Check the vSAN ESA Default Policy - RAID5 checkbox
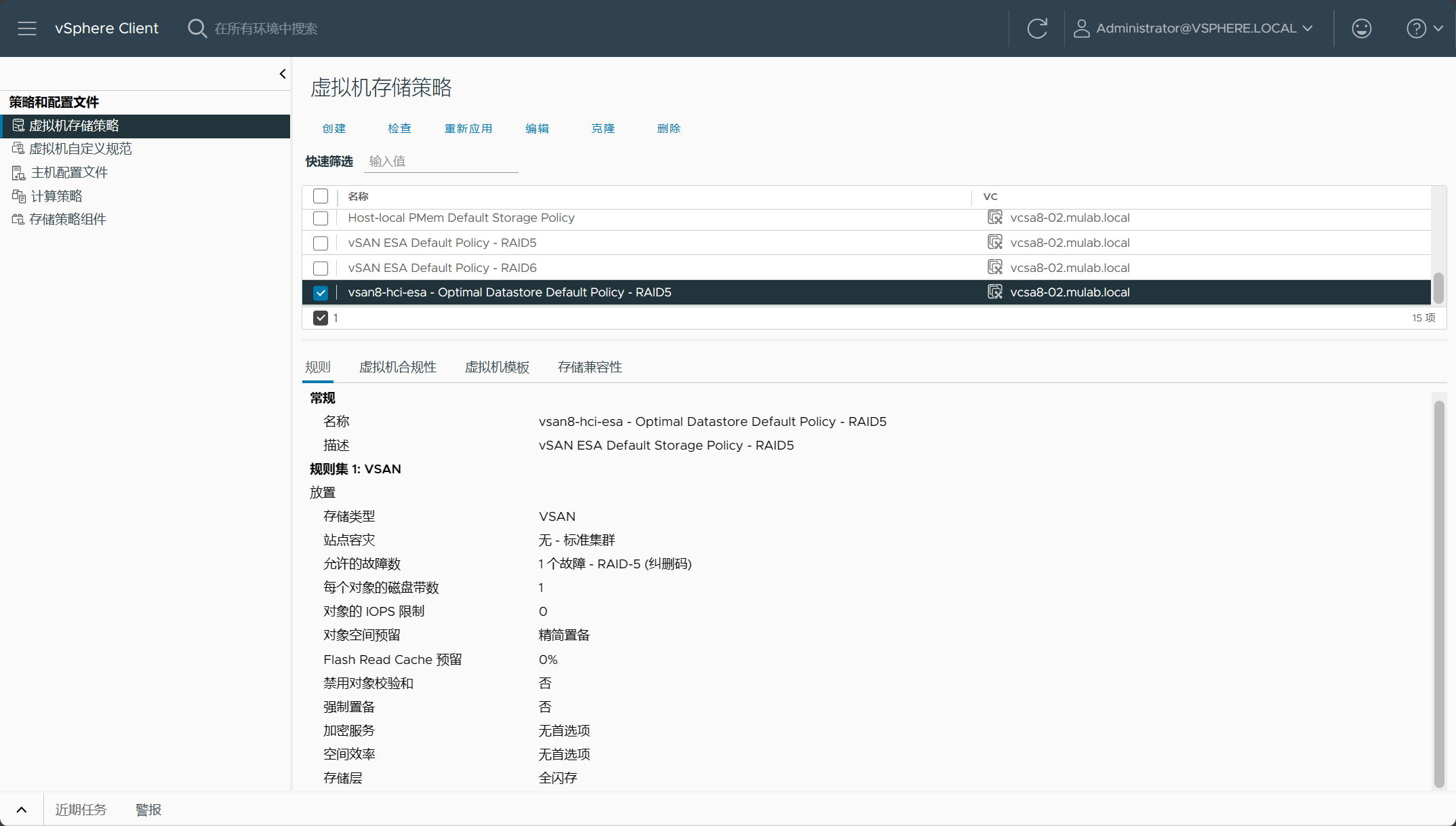The height and width of the screenshot is (826, 1456). point(321,243)
